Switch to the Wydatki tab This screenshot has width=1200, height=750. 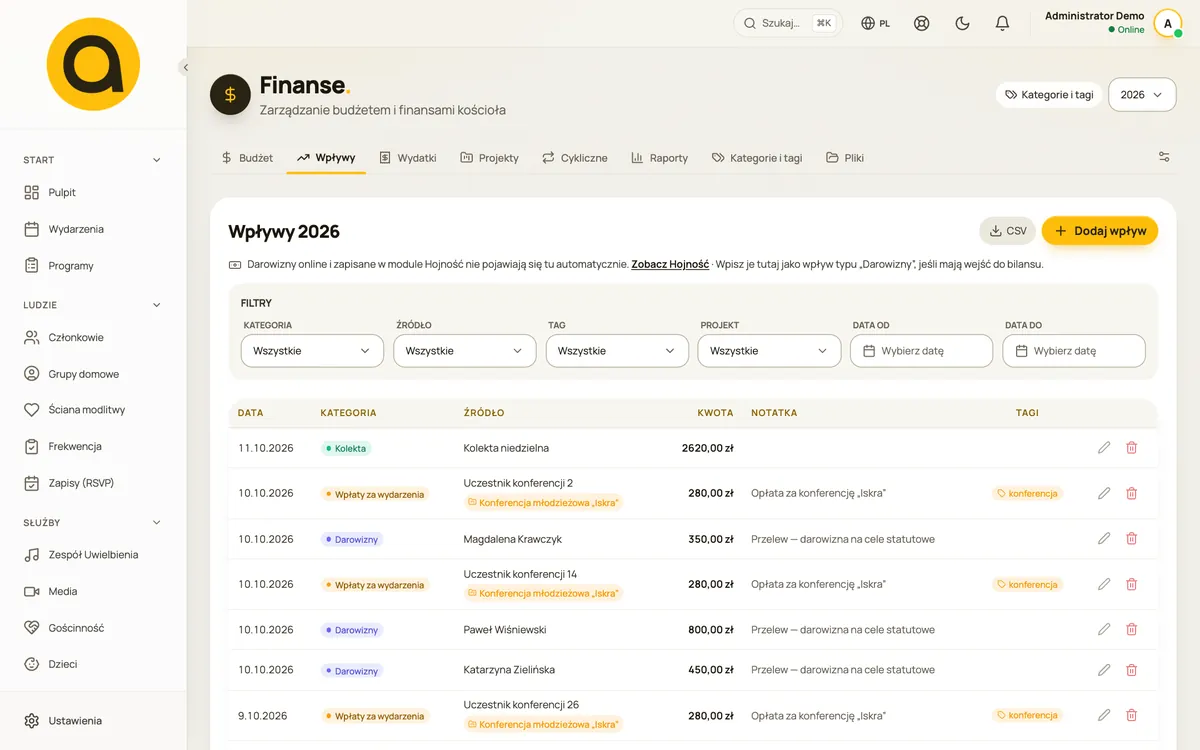point(408,158)
